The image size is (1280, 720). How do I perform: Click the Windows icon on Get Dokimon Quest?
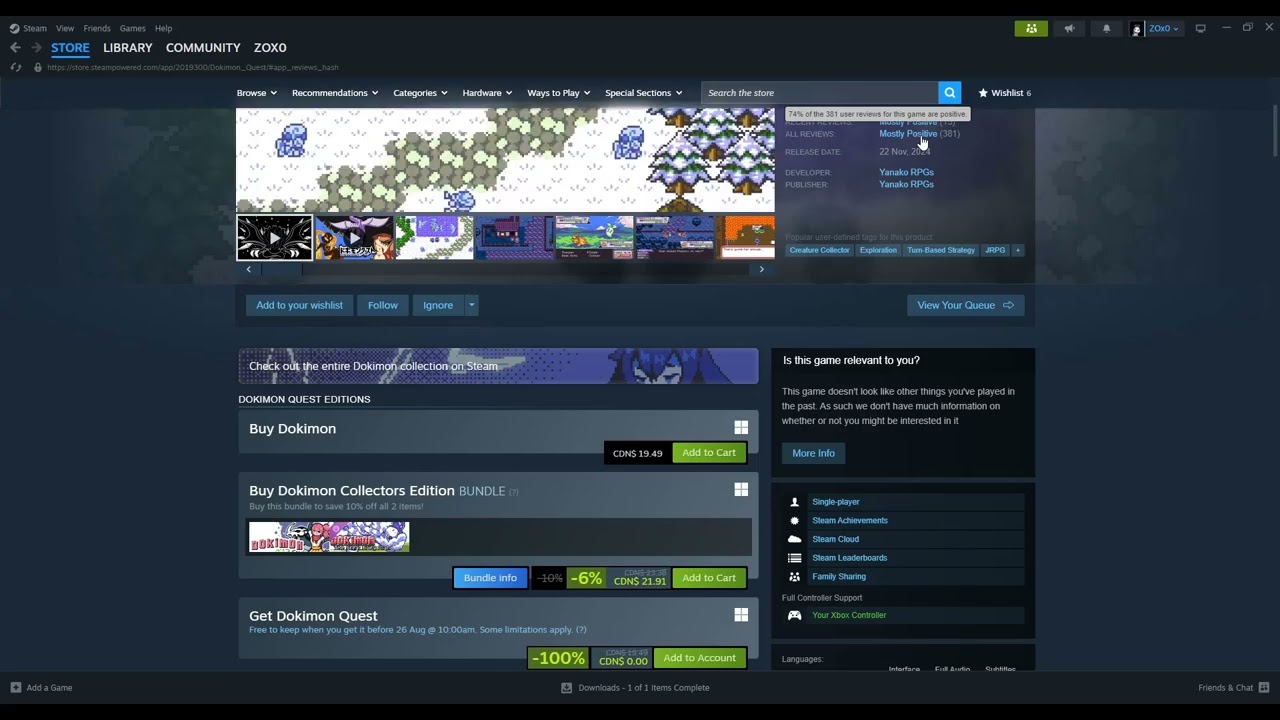point(741,615)
